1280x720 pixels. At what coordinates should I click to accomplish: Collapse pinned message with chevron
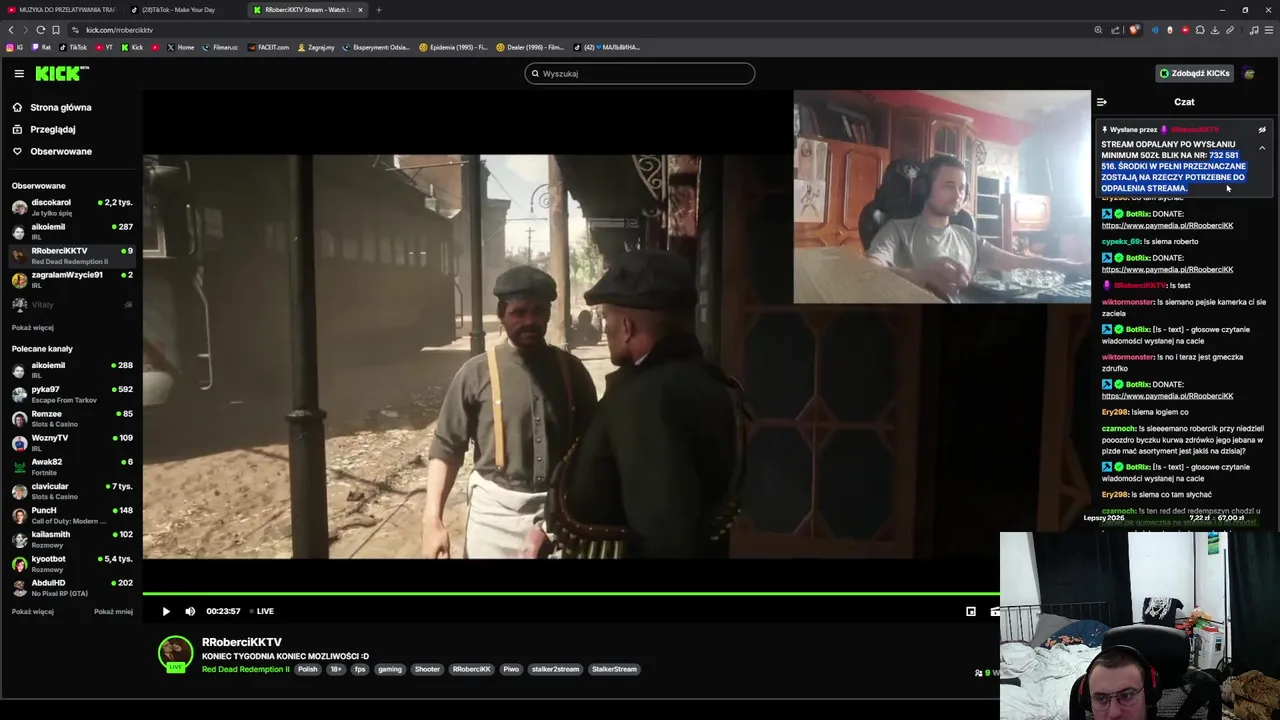1262,148
